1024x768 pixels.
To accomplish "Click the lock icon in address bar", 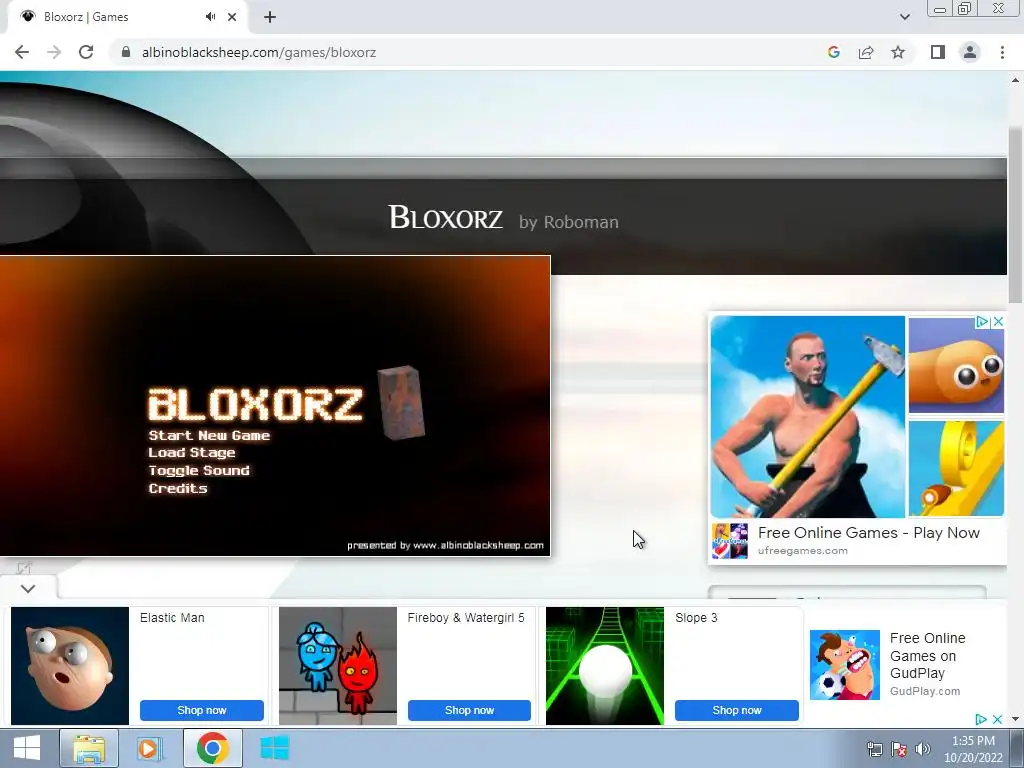I will (126, 52).
